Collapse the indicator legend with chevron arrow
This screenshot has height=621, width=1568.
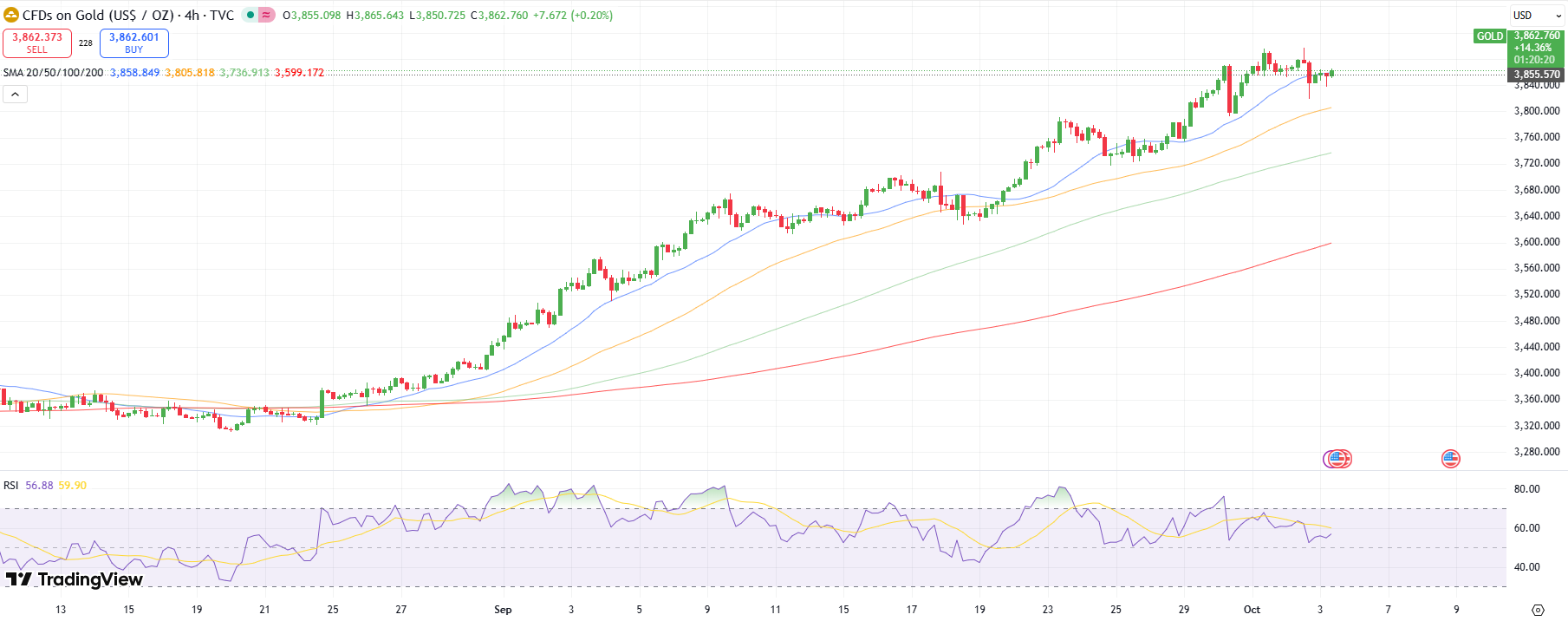(x=15, y=94)
